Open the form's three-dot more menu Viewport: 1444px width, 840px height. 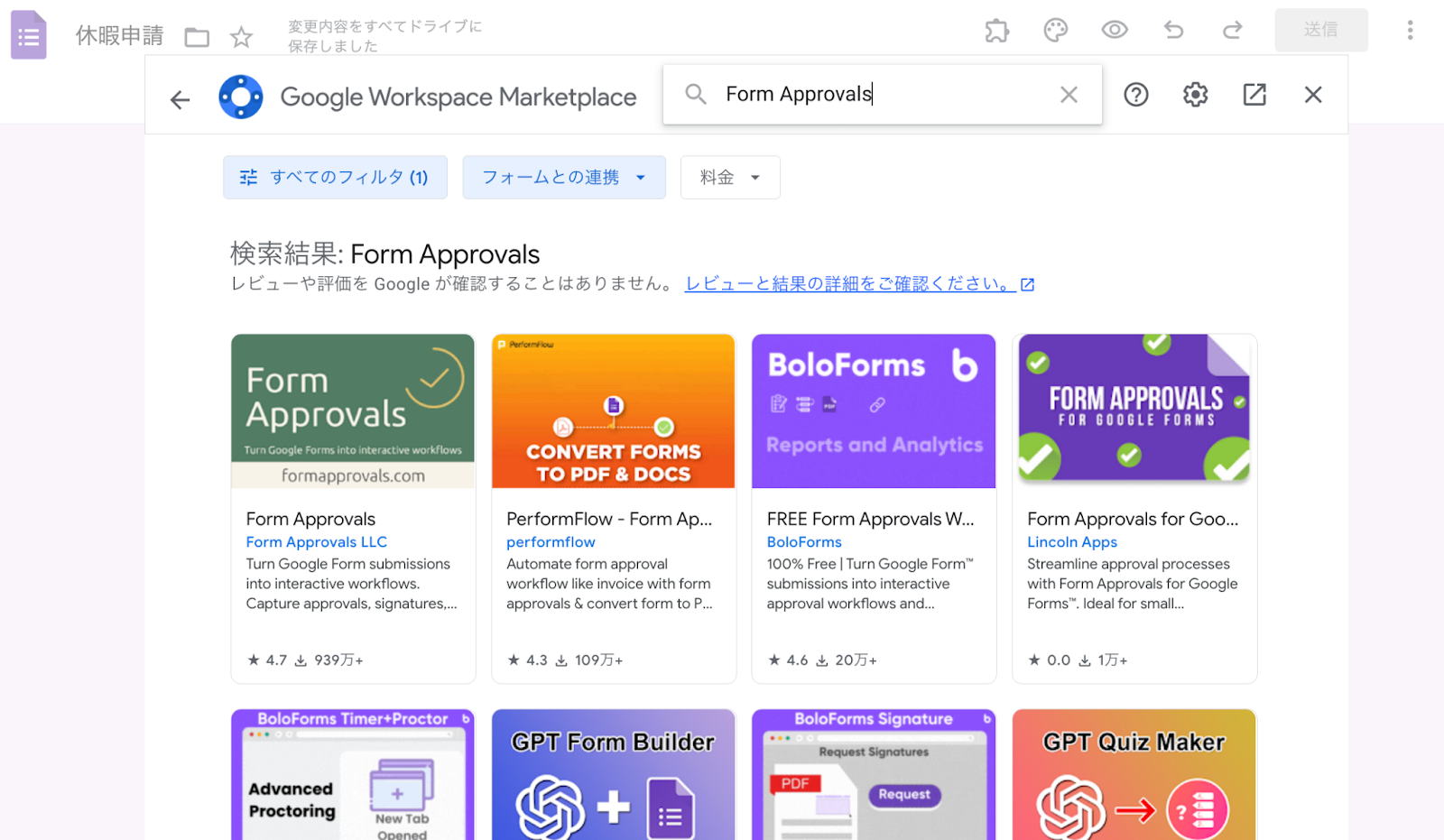1410,31
